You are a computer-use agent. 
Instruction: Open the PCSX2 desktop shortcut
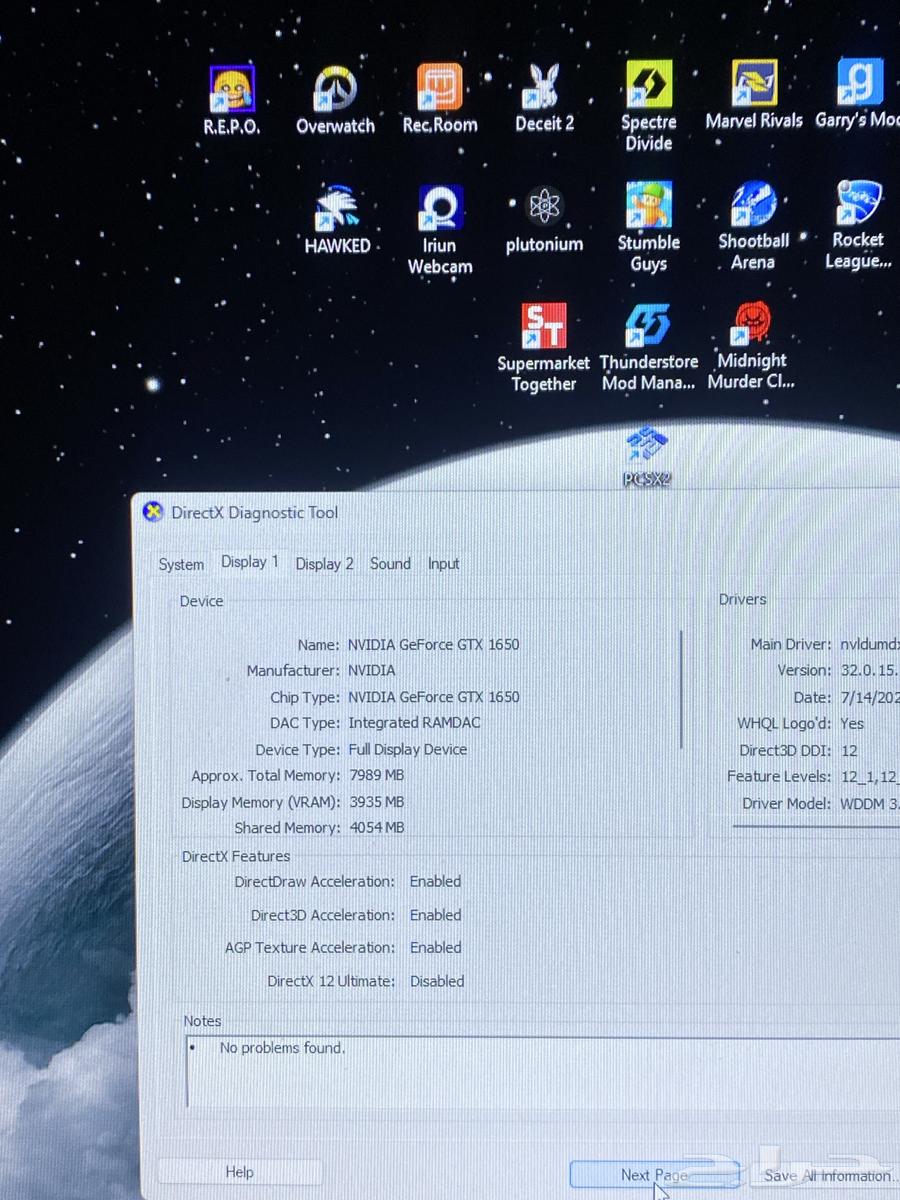pyautogui.click(x=647, y=455)
